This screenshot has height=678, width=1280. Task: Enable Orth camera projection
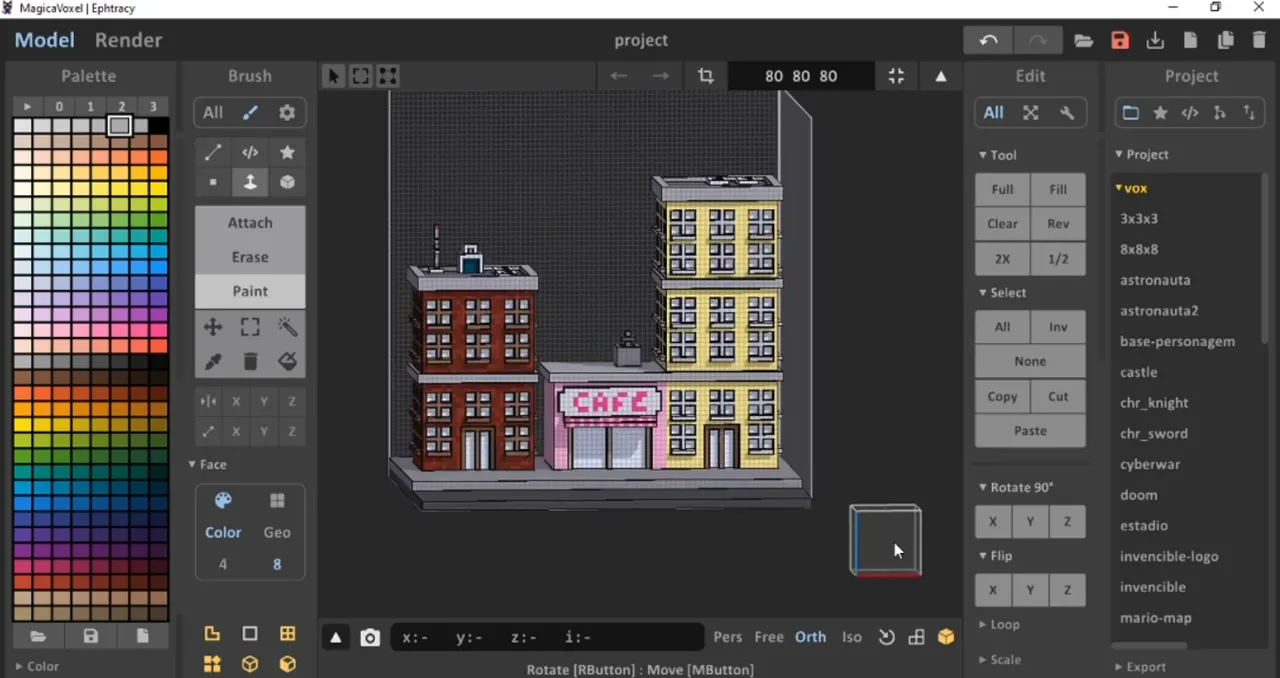[x=811, y=637]
